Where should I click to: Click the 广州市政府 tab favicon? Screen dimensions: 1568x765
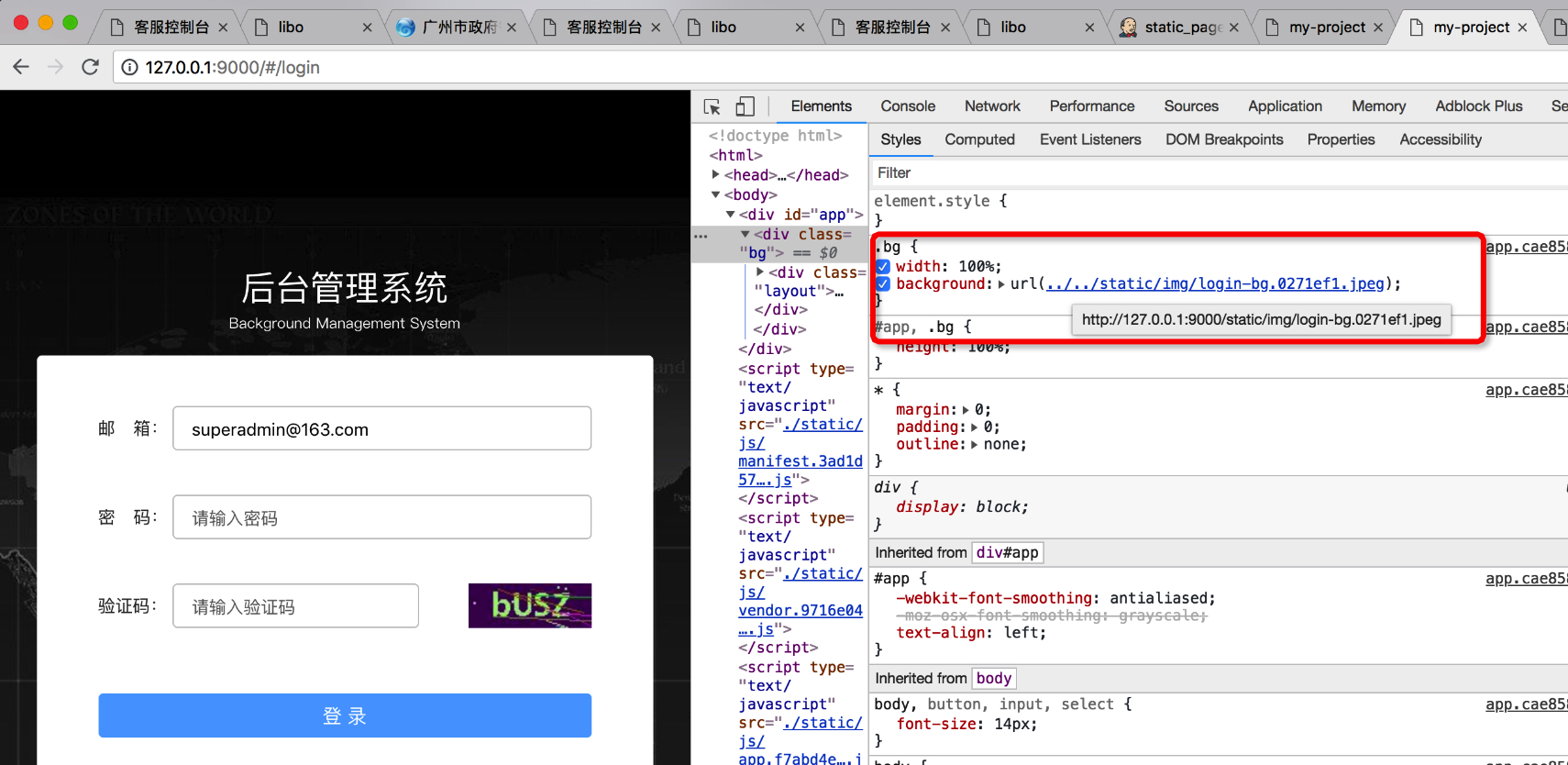[405, 28]
